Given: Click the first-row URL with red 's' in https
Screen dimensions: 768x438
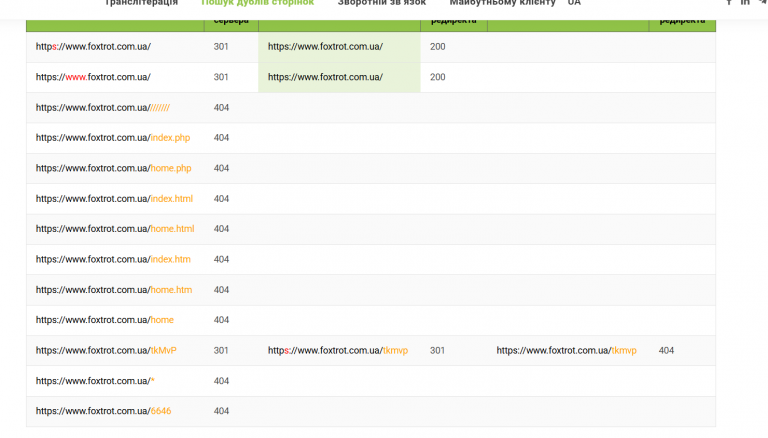Looking at the screenshot, I should (x=93, y=47).
